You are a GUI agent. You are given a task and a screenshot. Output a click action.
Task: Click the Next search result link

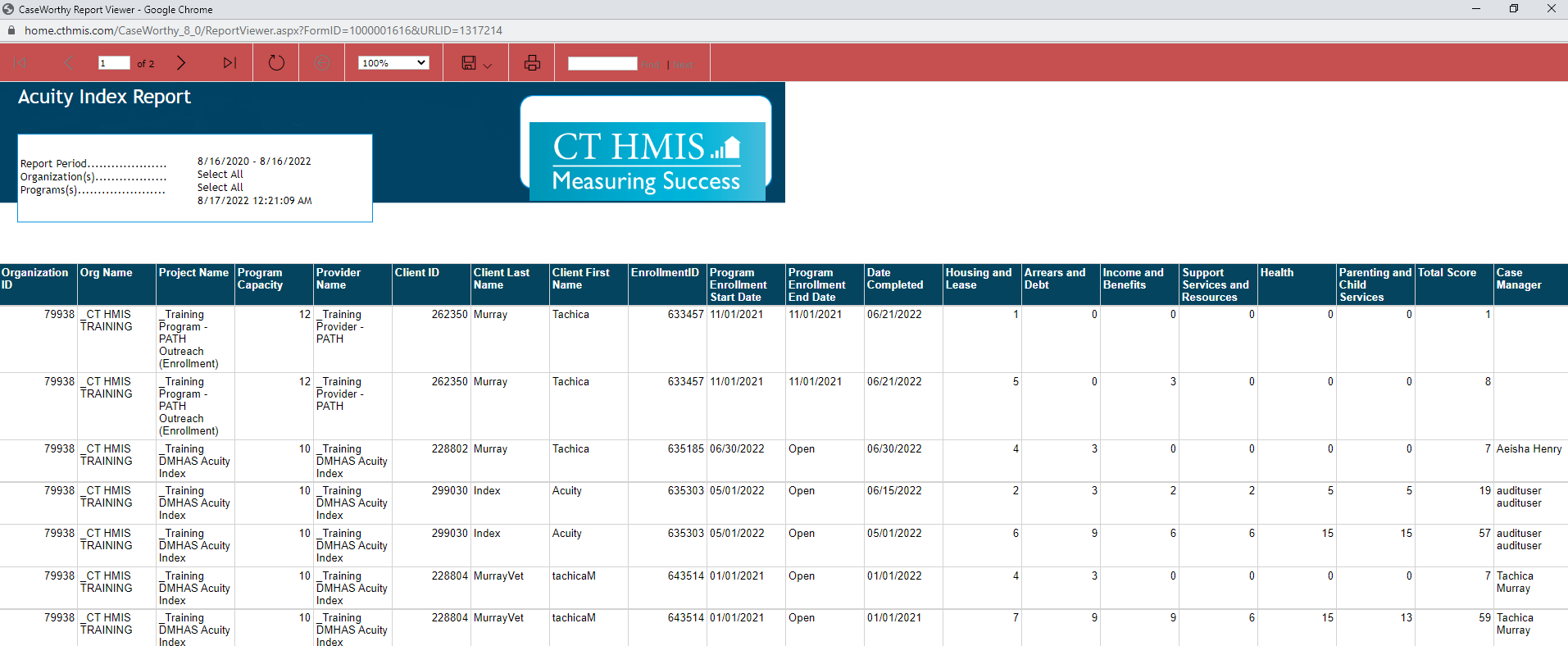(684, 65)
